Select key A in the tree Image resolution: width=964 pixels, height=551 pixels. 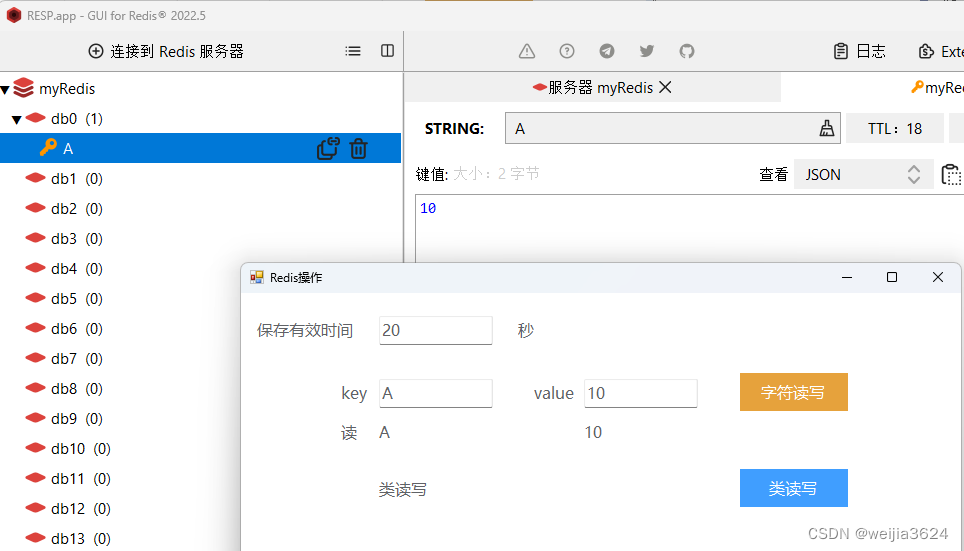pos(200,148)
